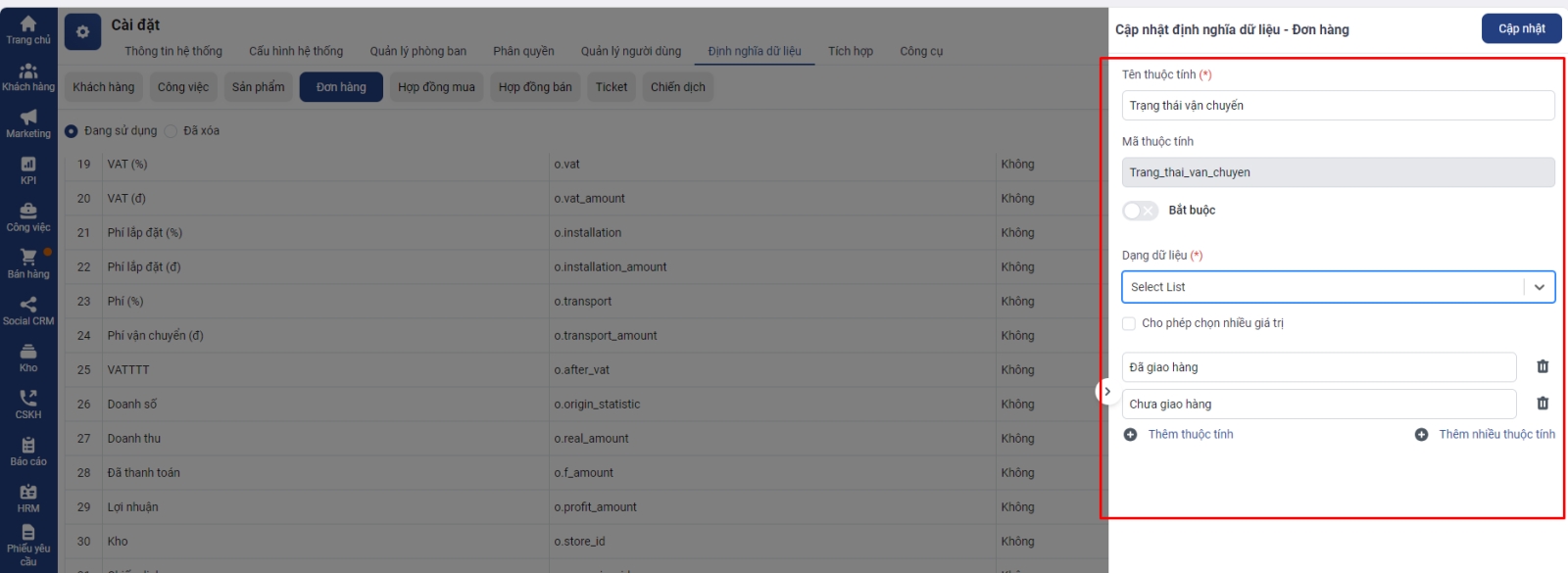Open the KPI sidebar icon
Screen dimensions: 1568x573
pyautogui.click(x=28, y=170)
